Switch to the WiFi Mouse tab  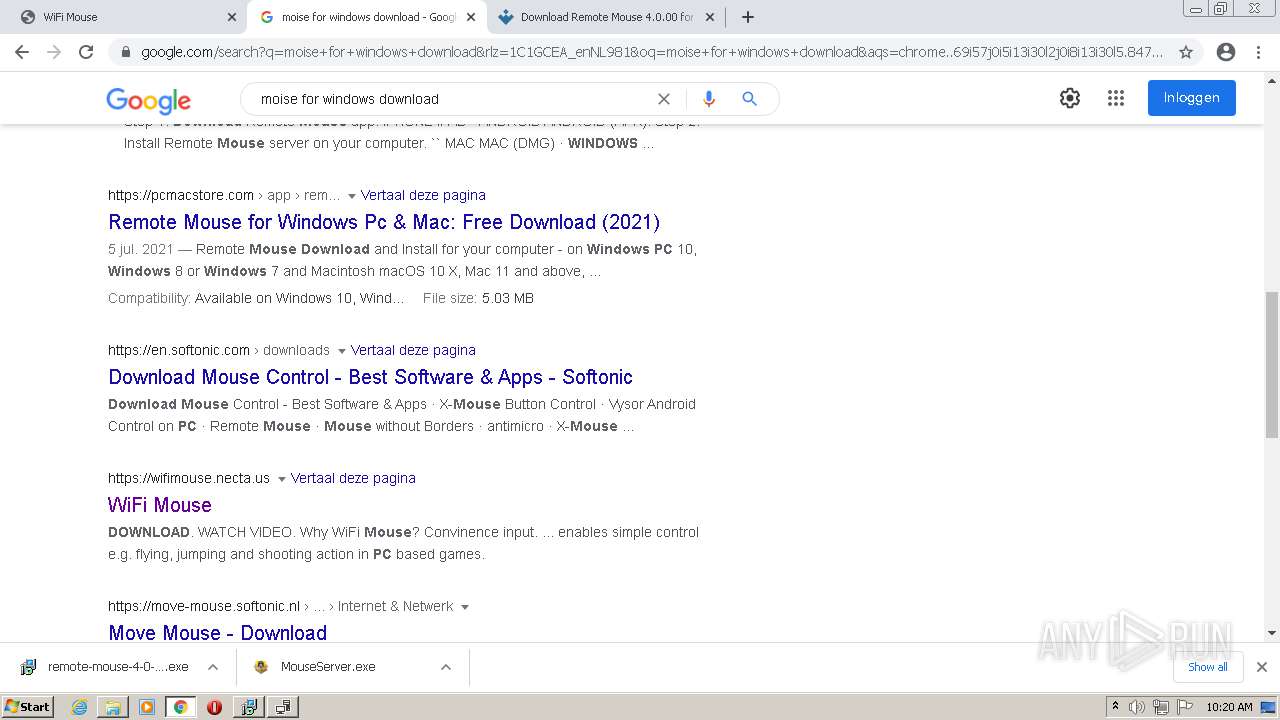click(x=124, y=17)
